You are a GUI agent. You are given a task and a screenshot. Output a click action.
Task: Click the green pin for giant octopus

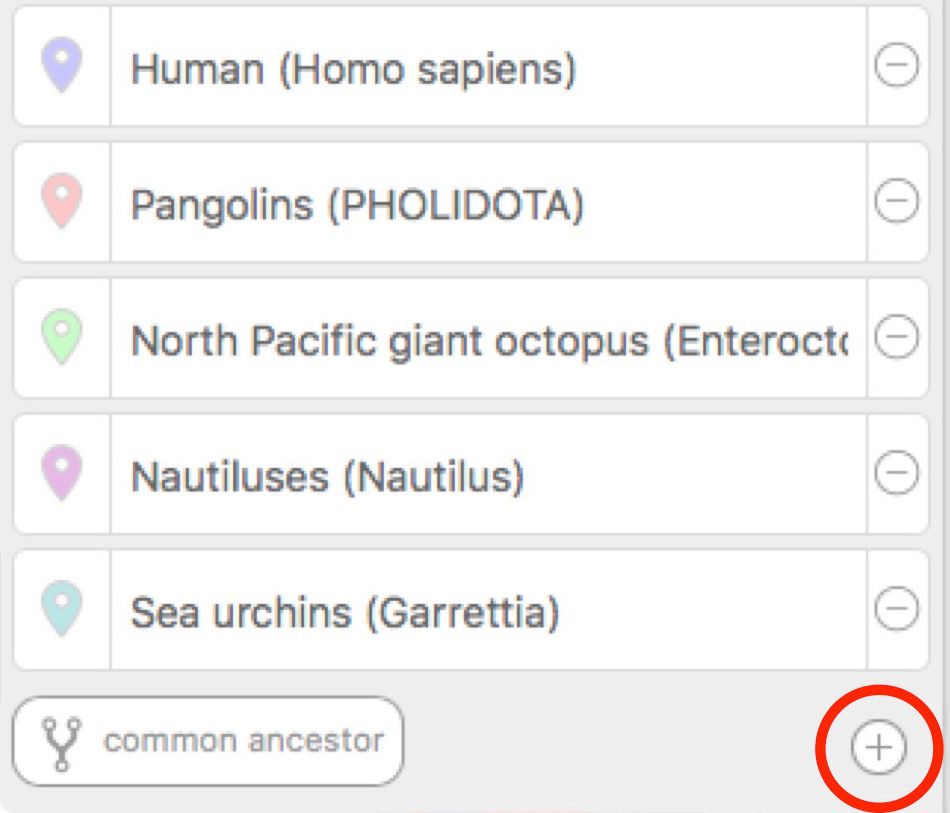point(62,337)
